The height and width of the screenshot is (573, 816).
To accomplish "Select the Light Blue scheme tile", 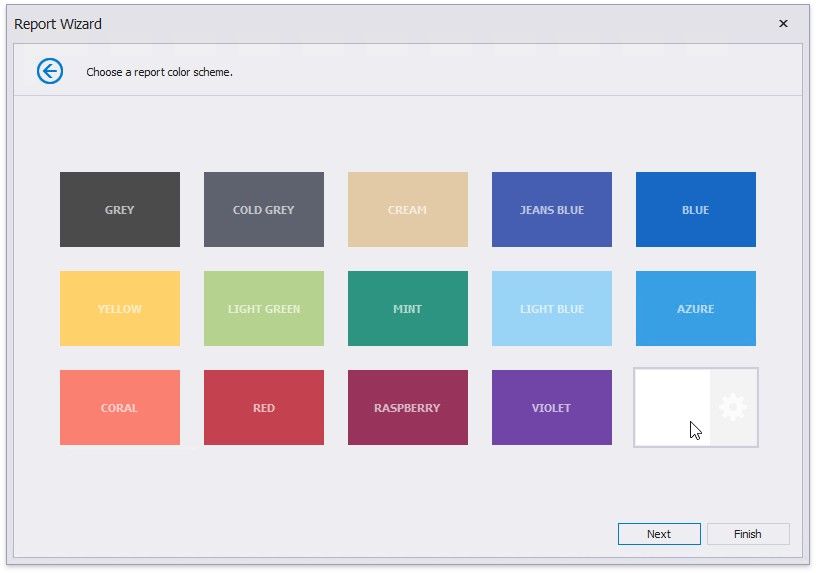I will (552, 309).
